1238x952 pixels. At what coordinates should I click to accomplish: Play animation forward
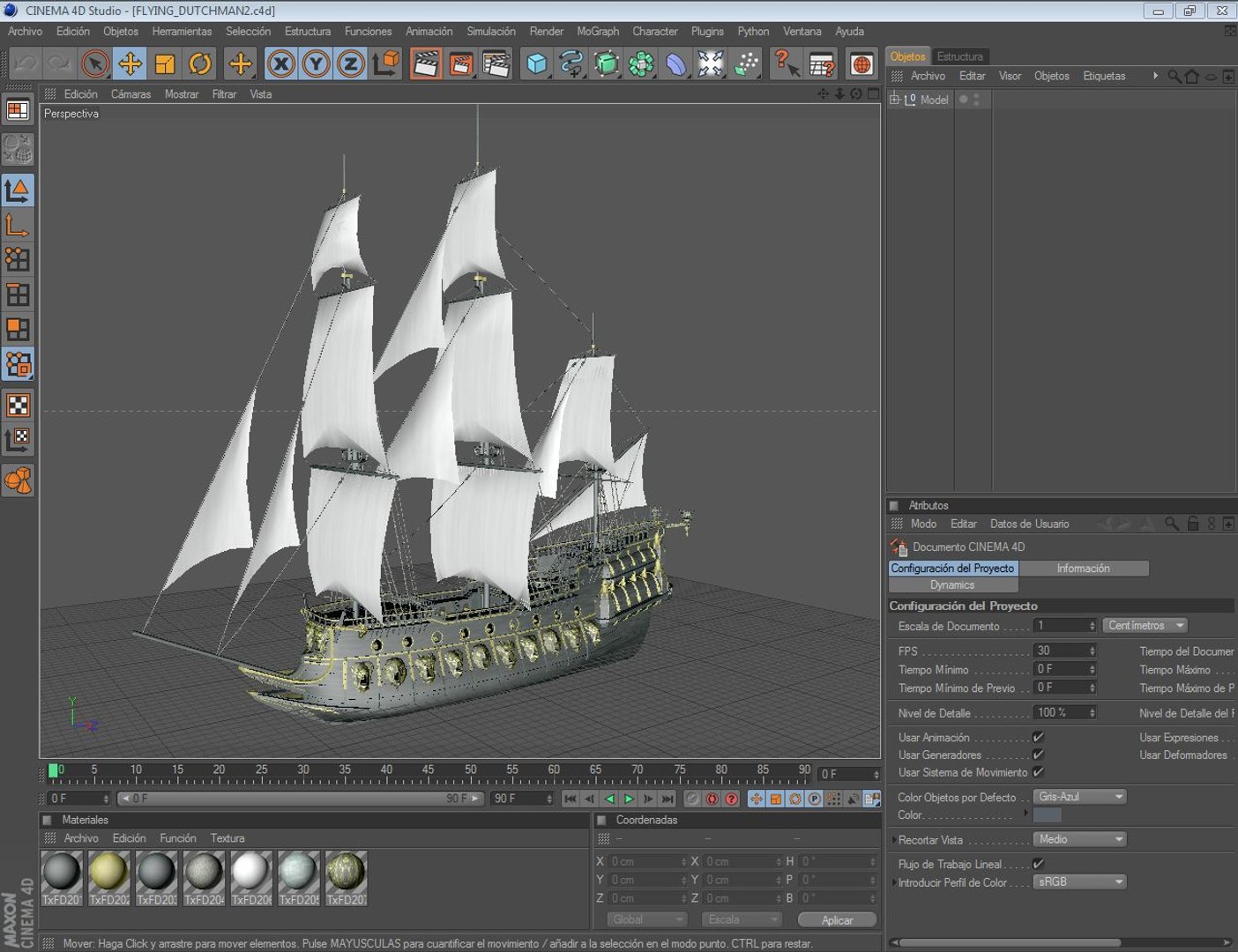click(x=629, y=799)
